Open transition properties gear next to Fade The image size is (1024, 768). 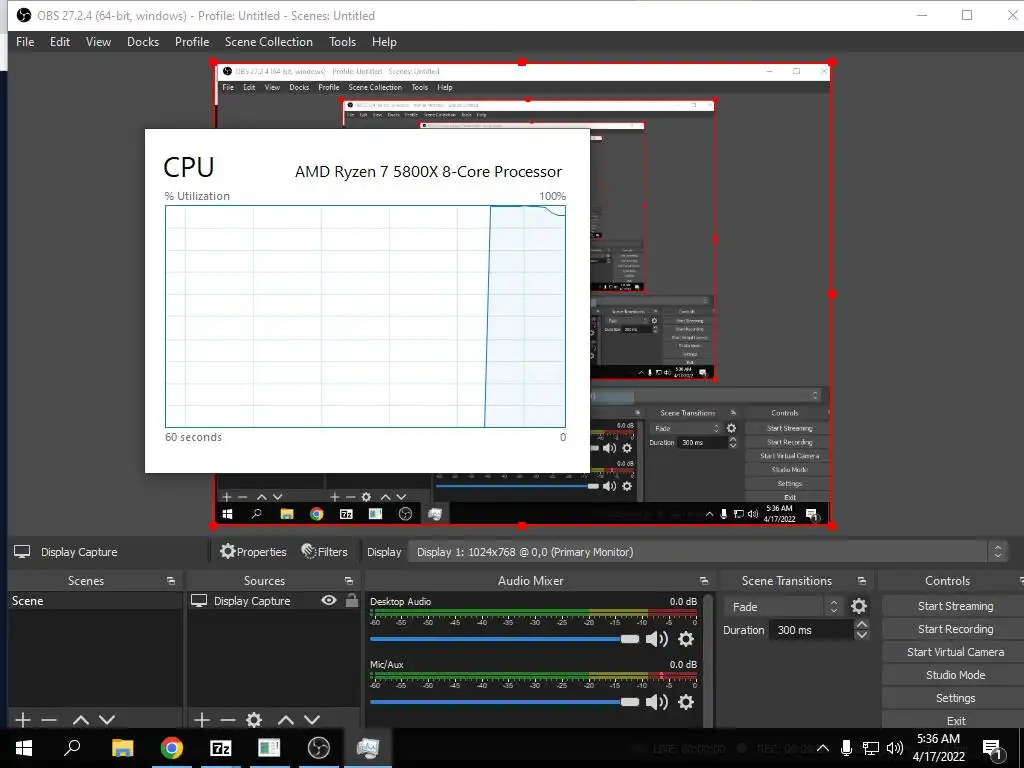[x=859, y=607]
